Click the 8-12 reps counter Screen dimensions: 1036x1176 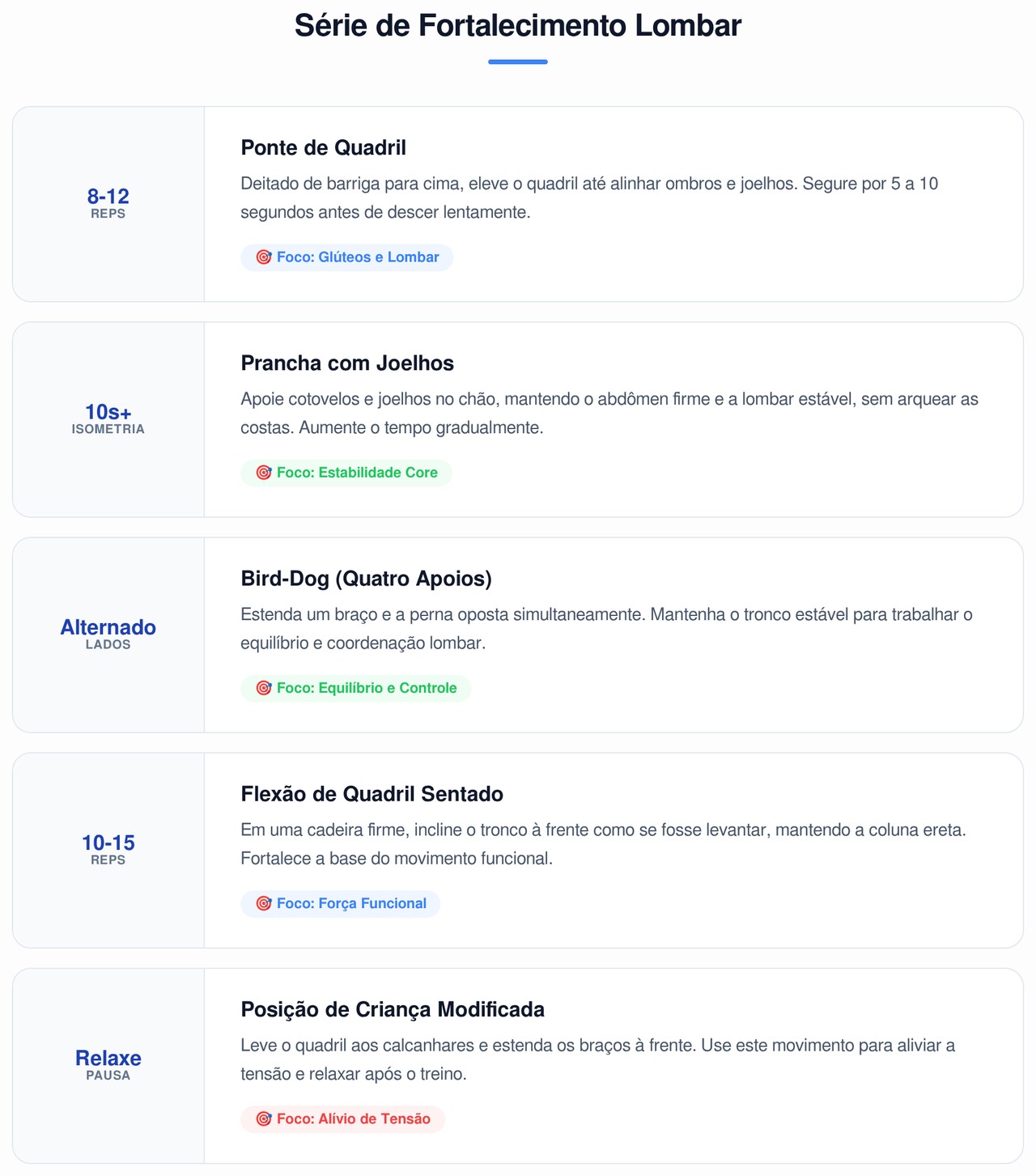click(108, 202)
